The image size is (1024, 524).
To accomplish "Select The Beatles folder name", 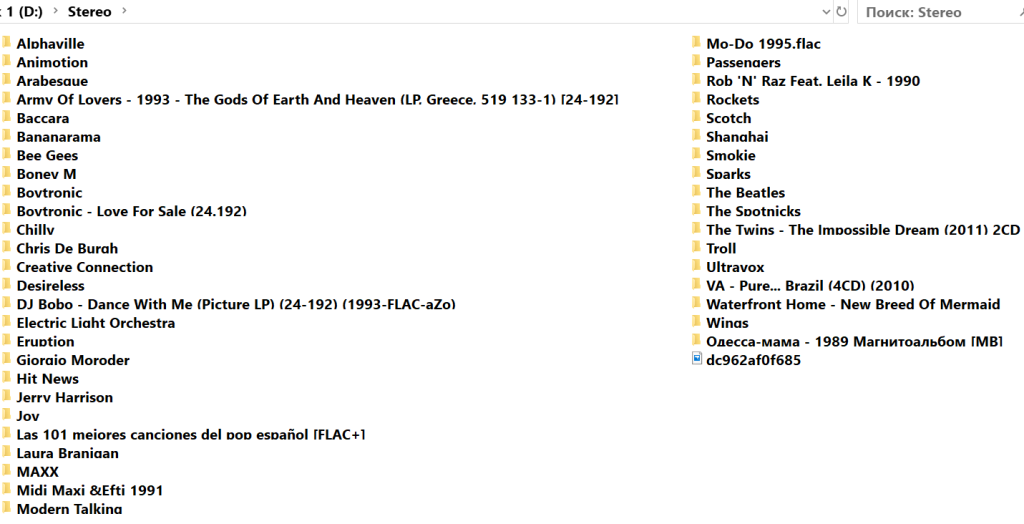I will pyautogui.click(x=745, y=193).
